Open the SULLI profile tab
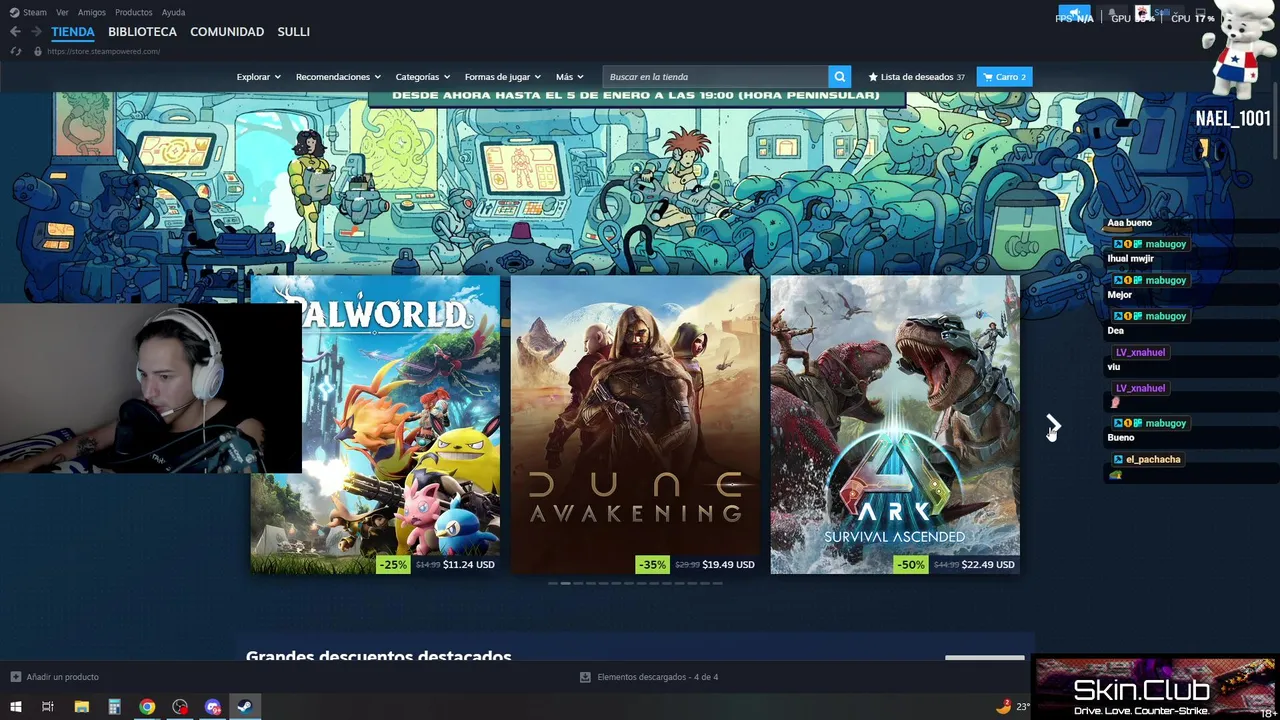The width and height of the screenshot is (1280, 720). 293,32
